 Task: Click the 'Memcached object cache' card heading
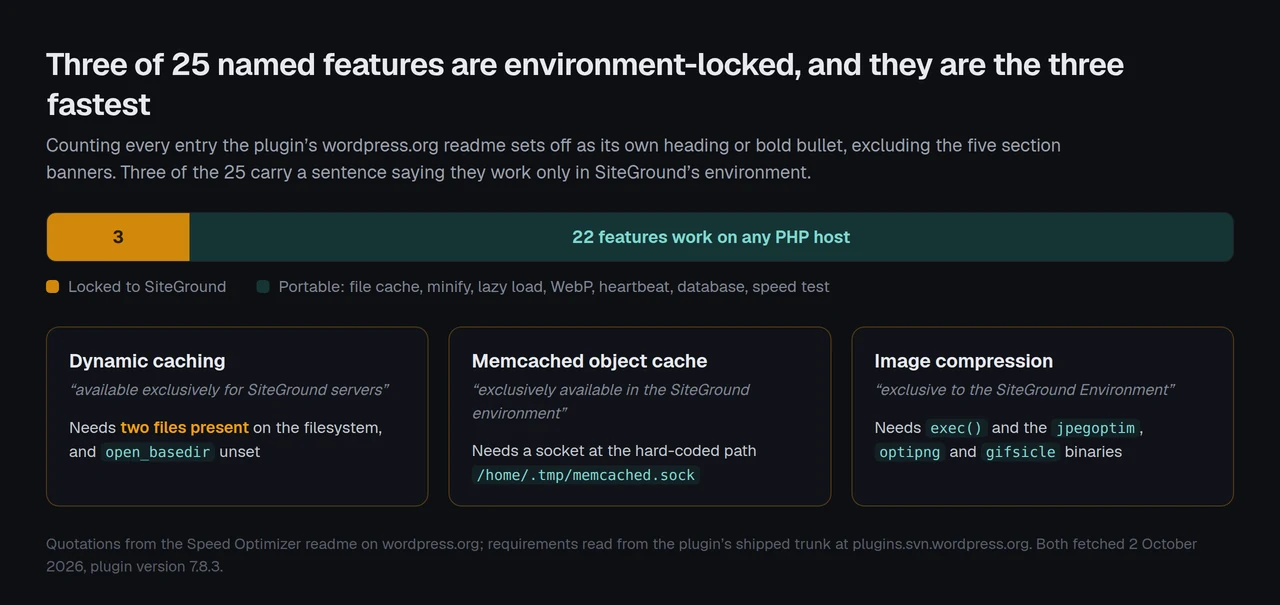[x=589, y=361]
